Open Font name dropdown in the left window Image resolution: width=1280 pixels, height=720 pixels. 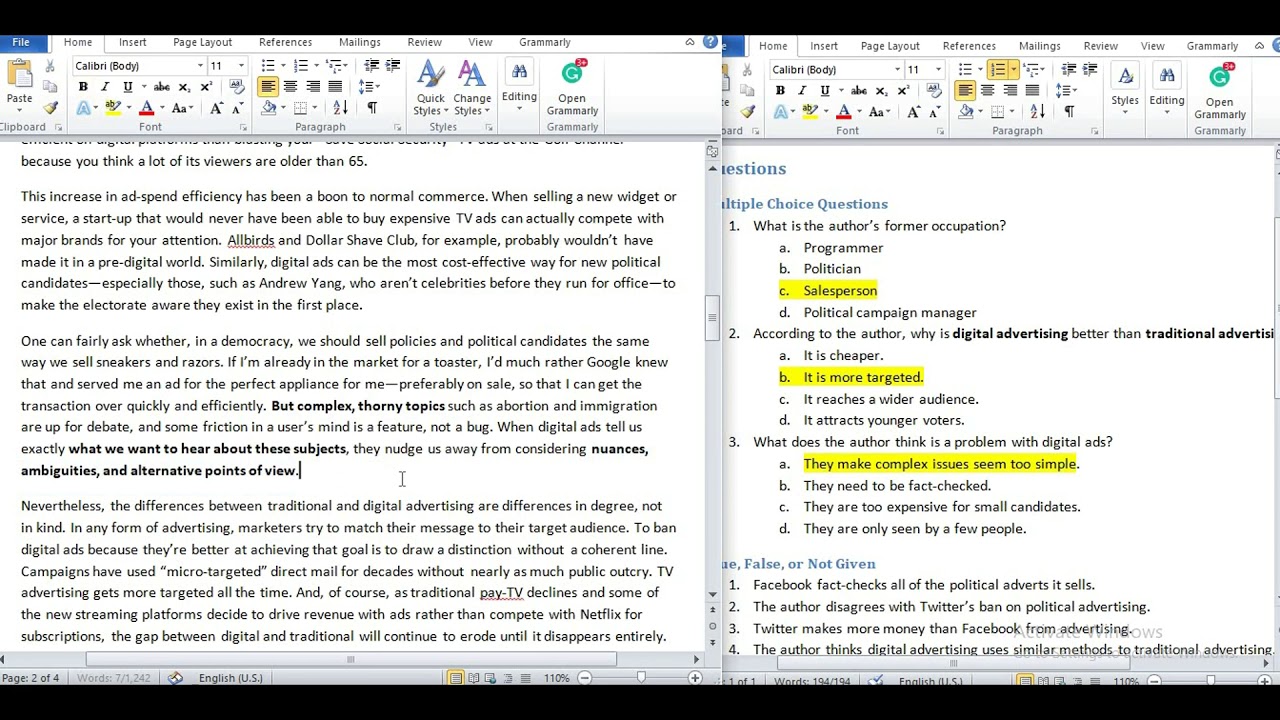pos(200,66)
